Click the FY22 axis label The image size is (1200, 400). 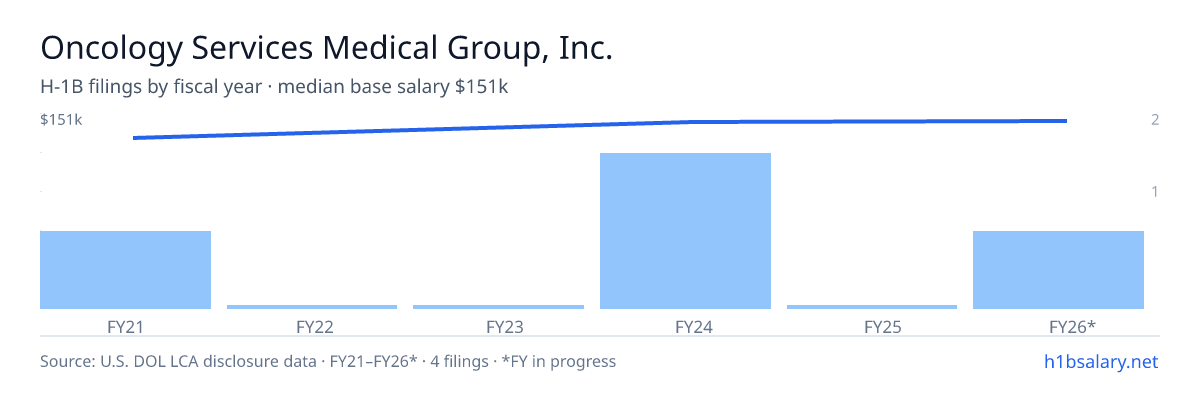click(312, 326)
